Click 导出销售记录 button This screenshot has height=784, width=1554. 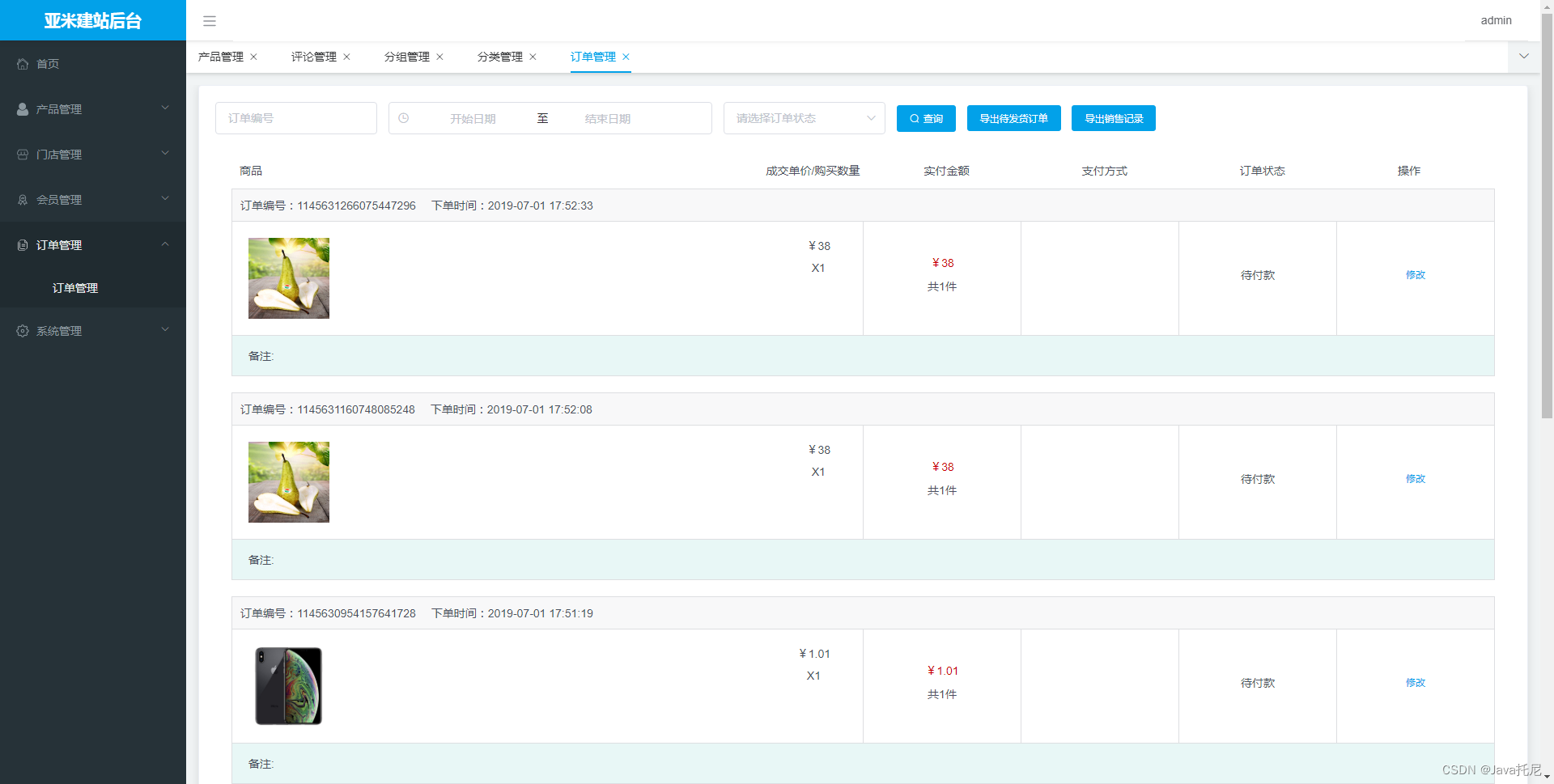pos(1114,118)
